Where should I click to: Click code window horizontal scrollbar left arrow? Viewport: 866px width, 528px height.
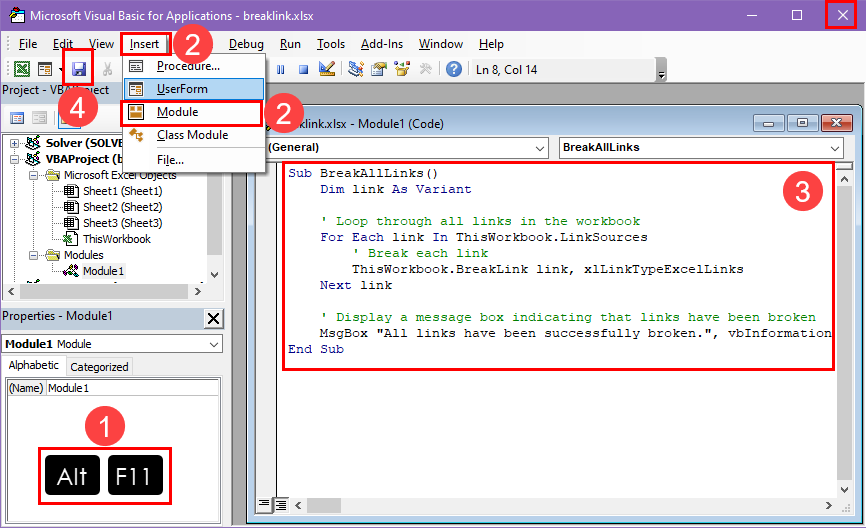[x=298, y=505]
